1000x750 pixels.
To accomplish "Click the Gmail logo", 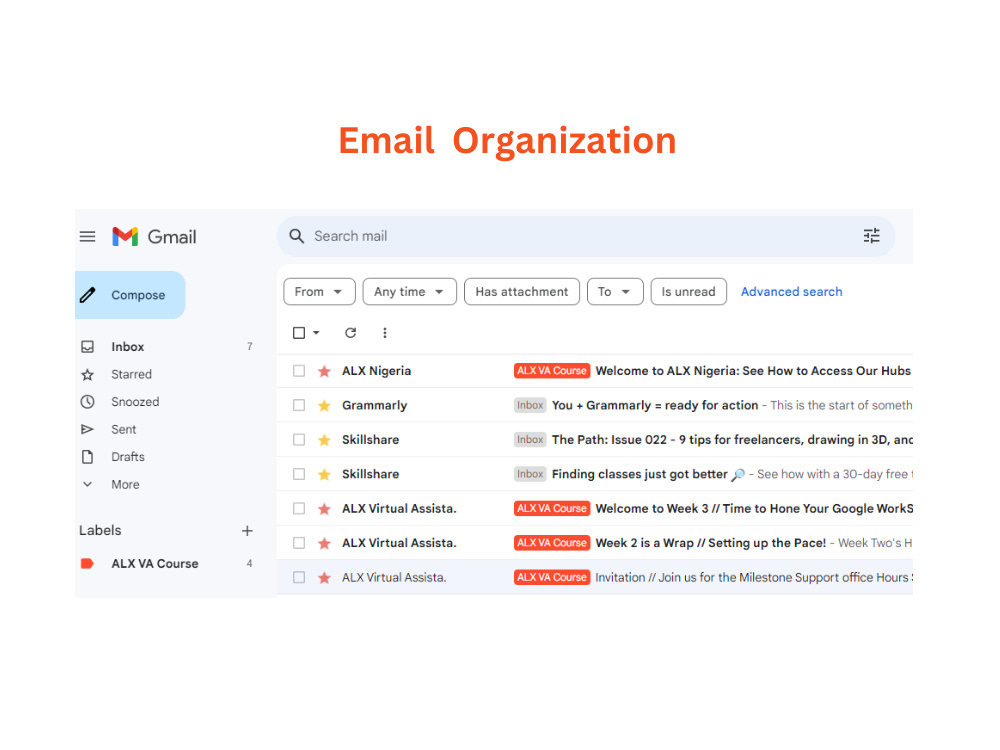I will 154,237.
